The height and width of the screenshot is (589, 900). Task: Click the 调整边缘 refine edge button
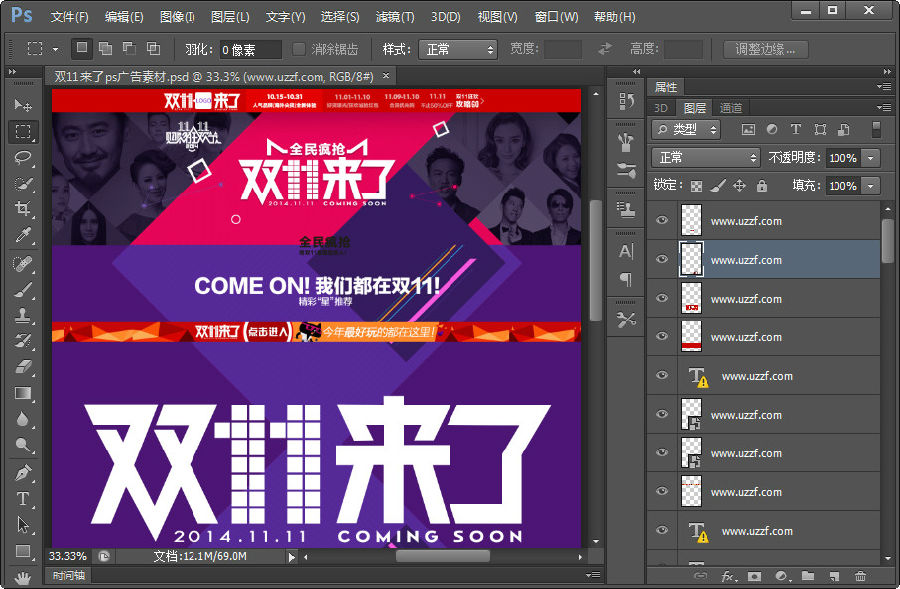(765, 49)
